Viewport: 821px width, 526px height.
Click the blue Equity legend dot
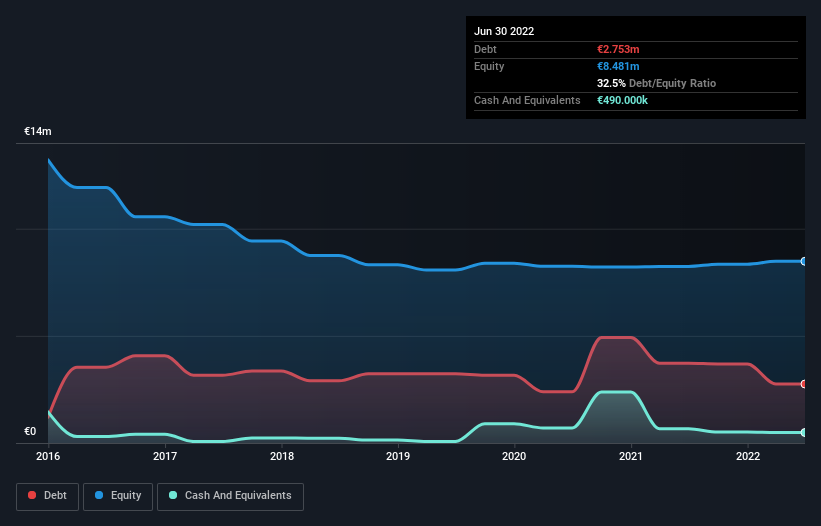pyautogui.click(x=99, y=495)
